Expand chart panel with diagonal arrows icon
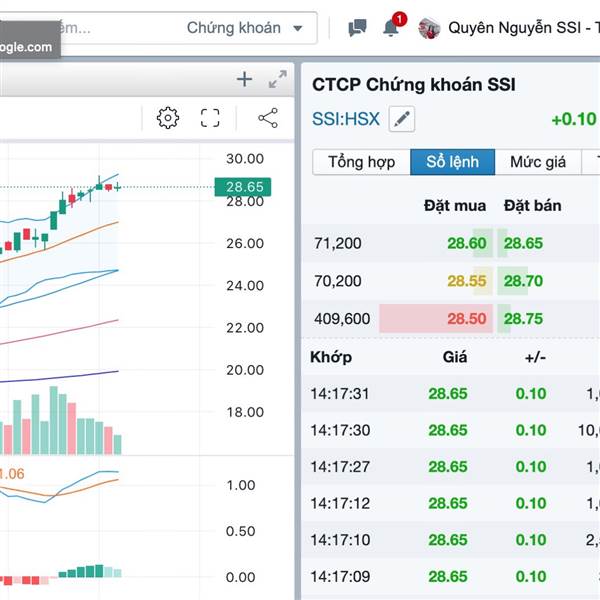Screen dimensions: 600x600 click(x=278, y=79)
